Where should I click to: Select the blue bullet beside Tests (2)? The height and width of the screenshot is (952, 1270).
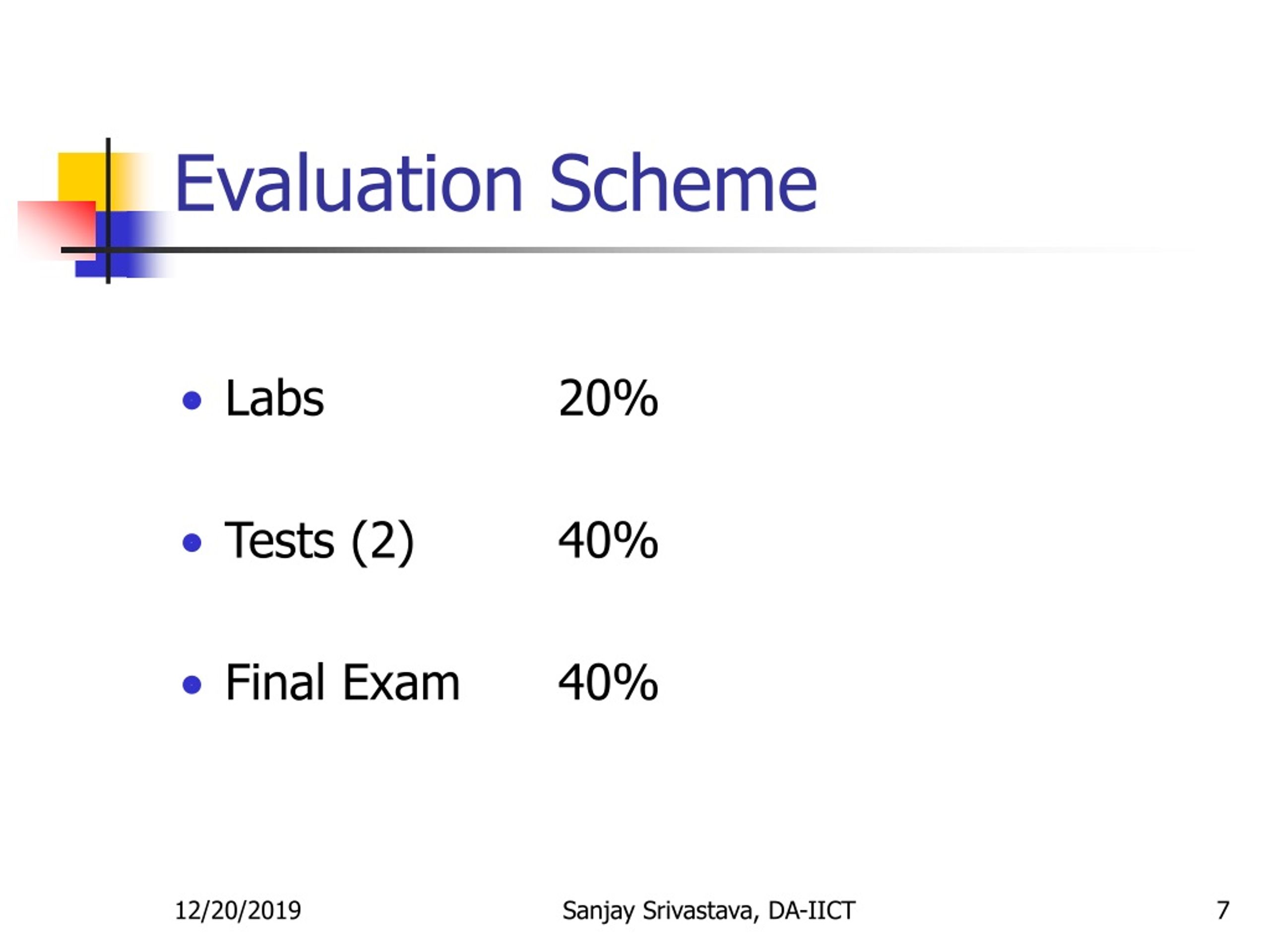[x=192, y=542]
